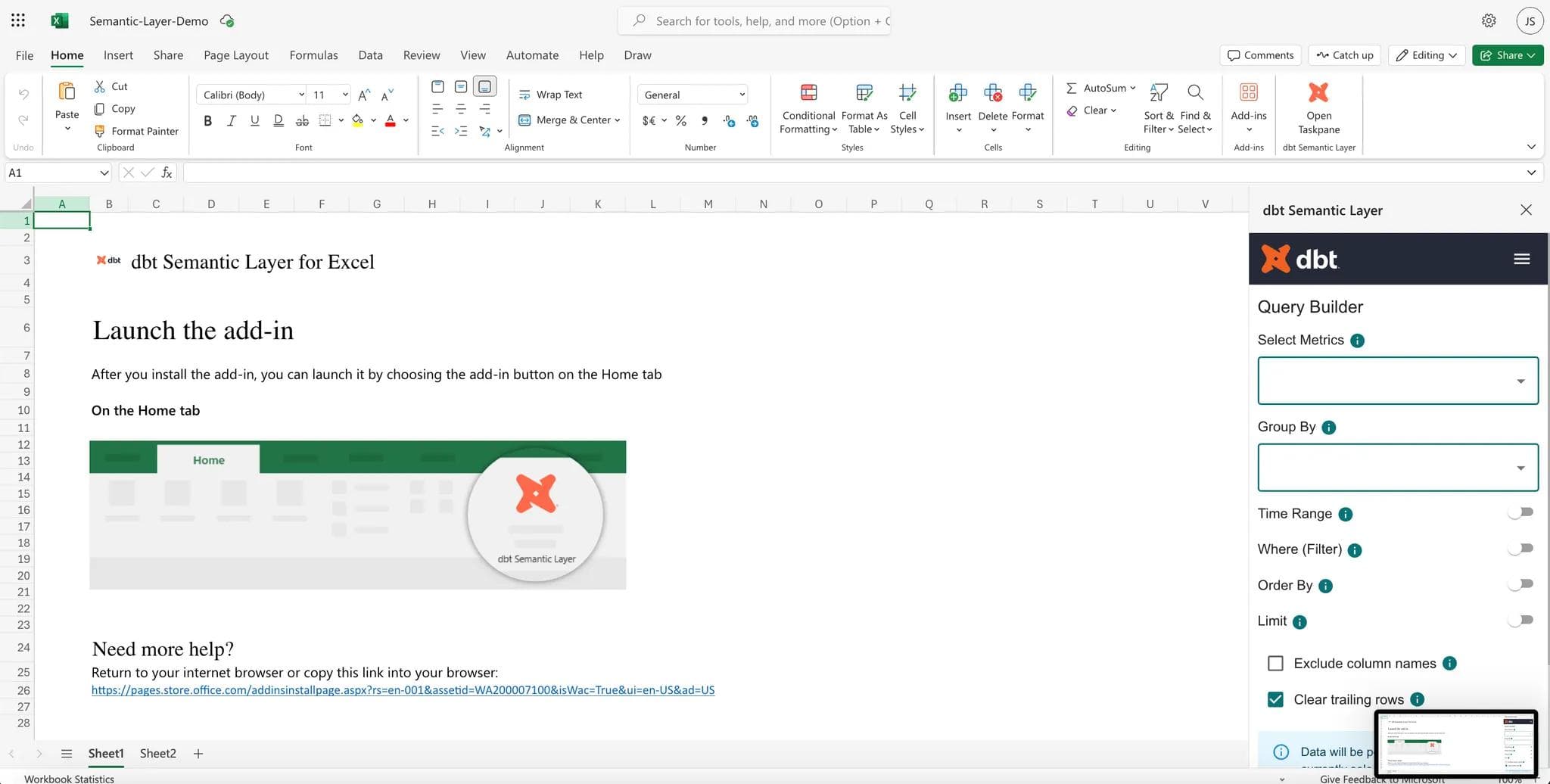This screenshot has width=1550, height=784.
Task: Click the Catch up button
Action: [x=1344, y=55]
